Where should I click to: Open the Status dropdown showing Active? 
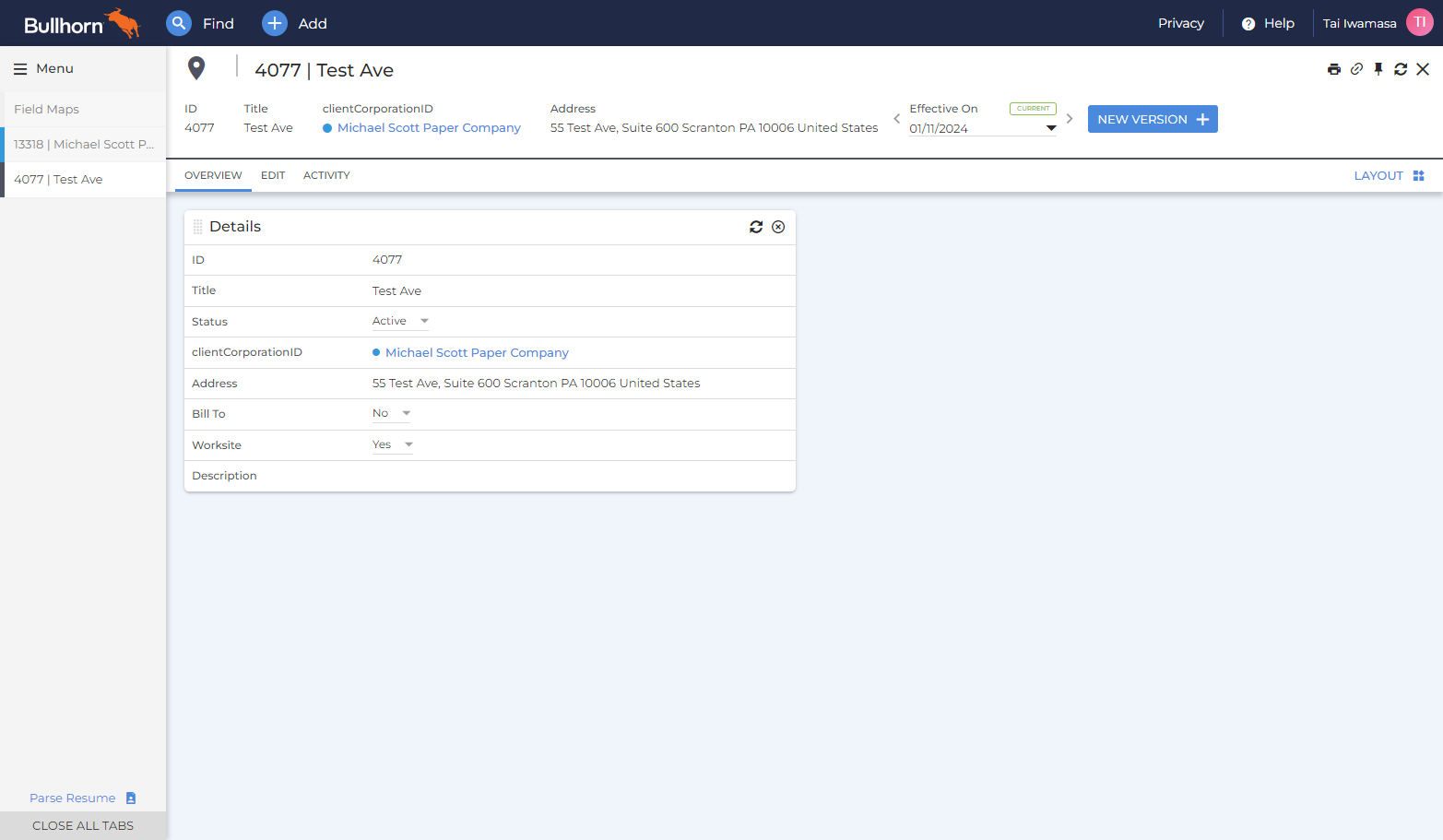point(400,322)
